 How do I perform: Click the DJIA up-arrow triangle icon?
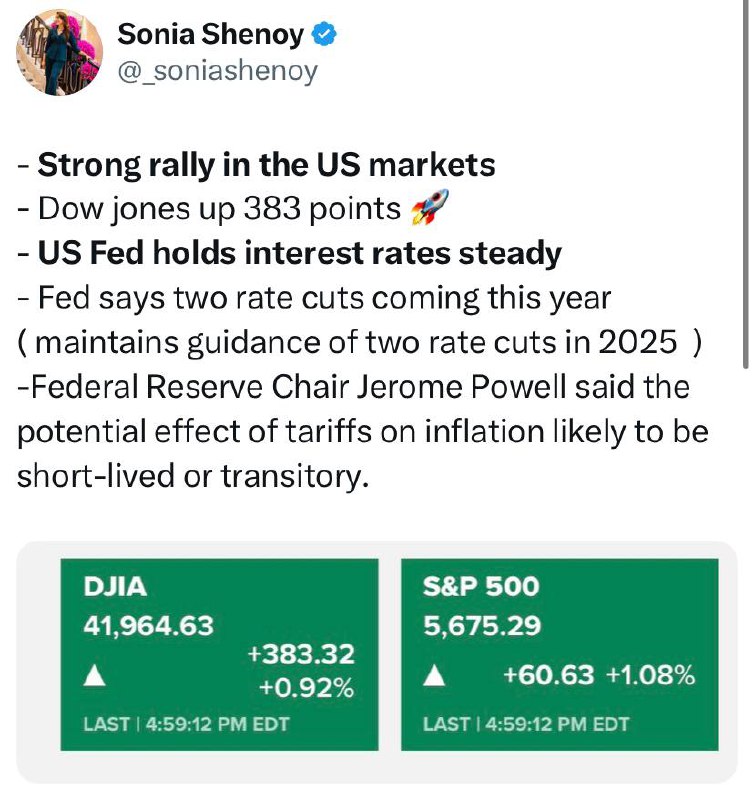94,677
